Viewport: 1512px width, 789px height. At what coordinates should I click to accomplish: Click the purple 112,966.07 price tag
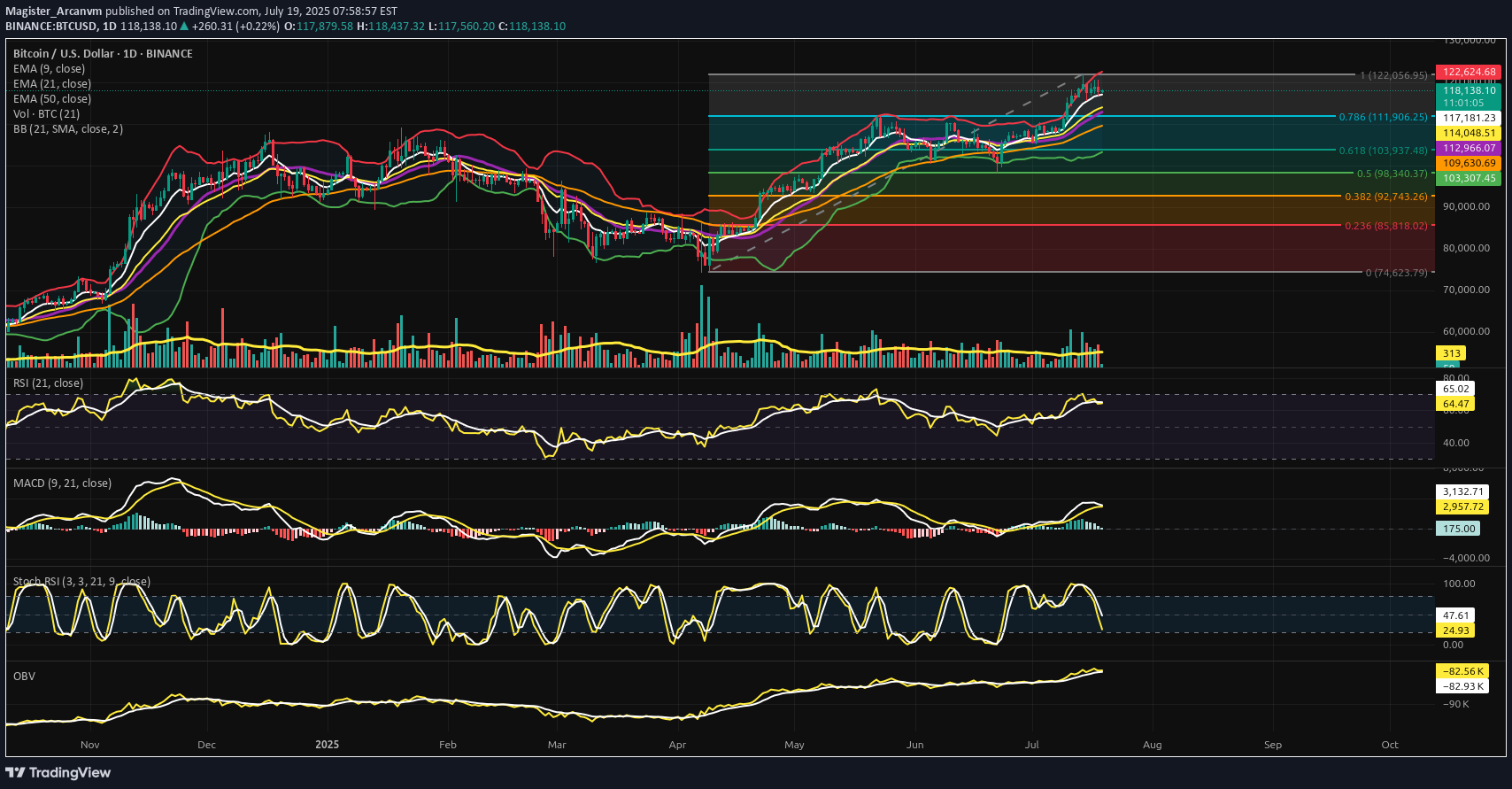(x=1469, y=148)
